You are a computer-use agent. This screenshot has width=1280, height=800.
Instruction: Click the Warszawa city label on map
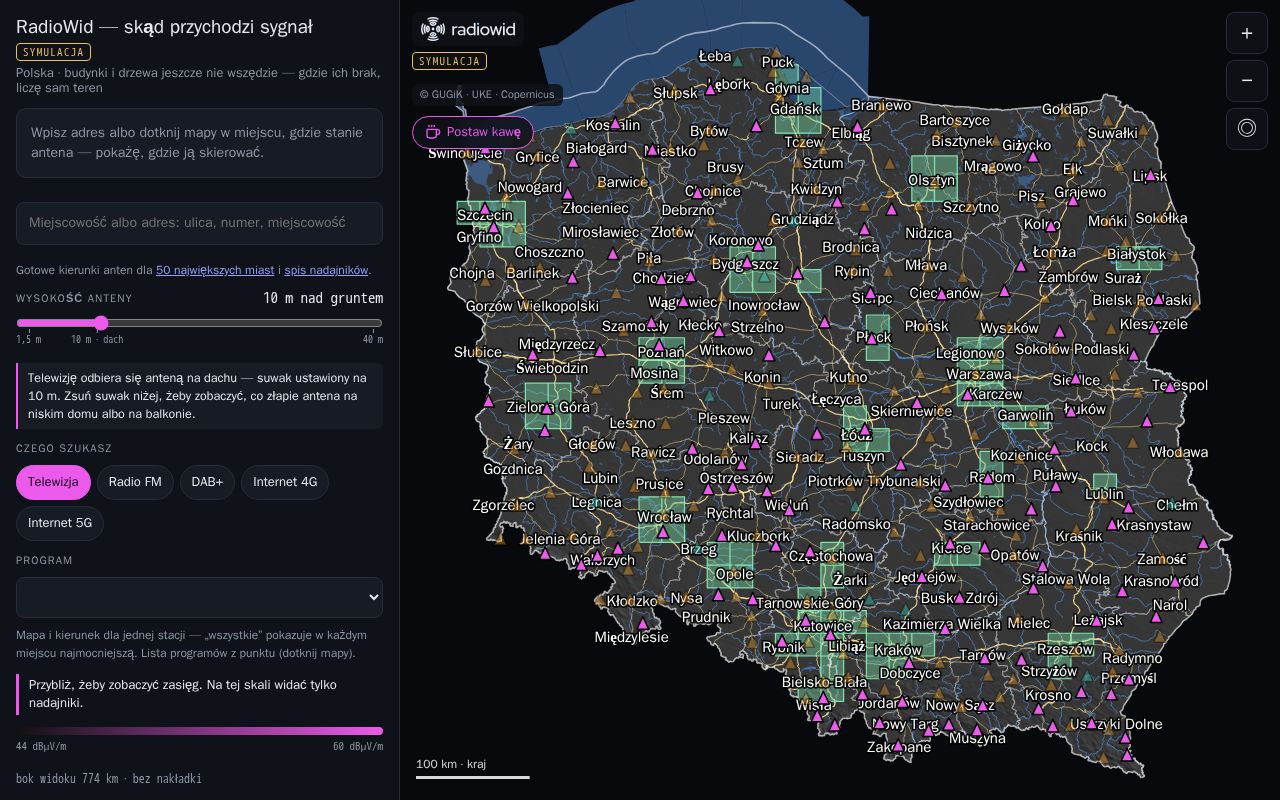click(x=979, y=375)
